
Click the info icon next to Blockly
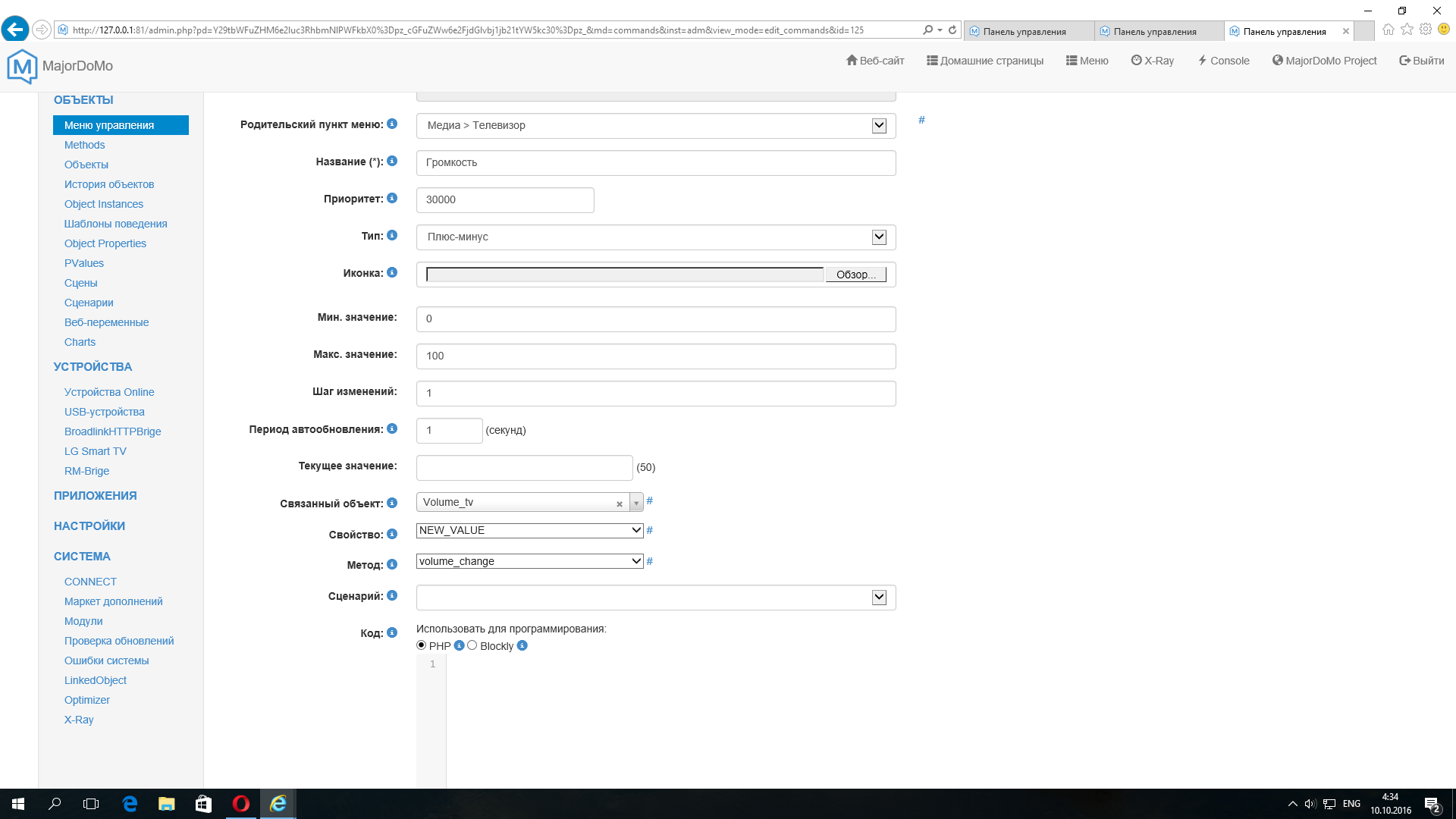click(522, 646)
